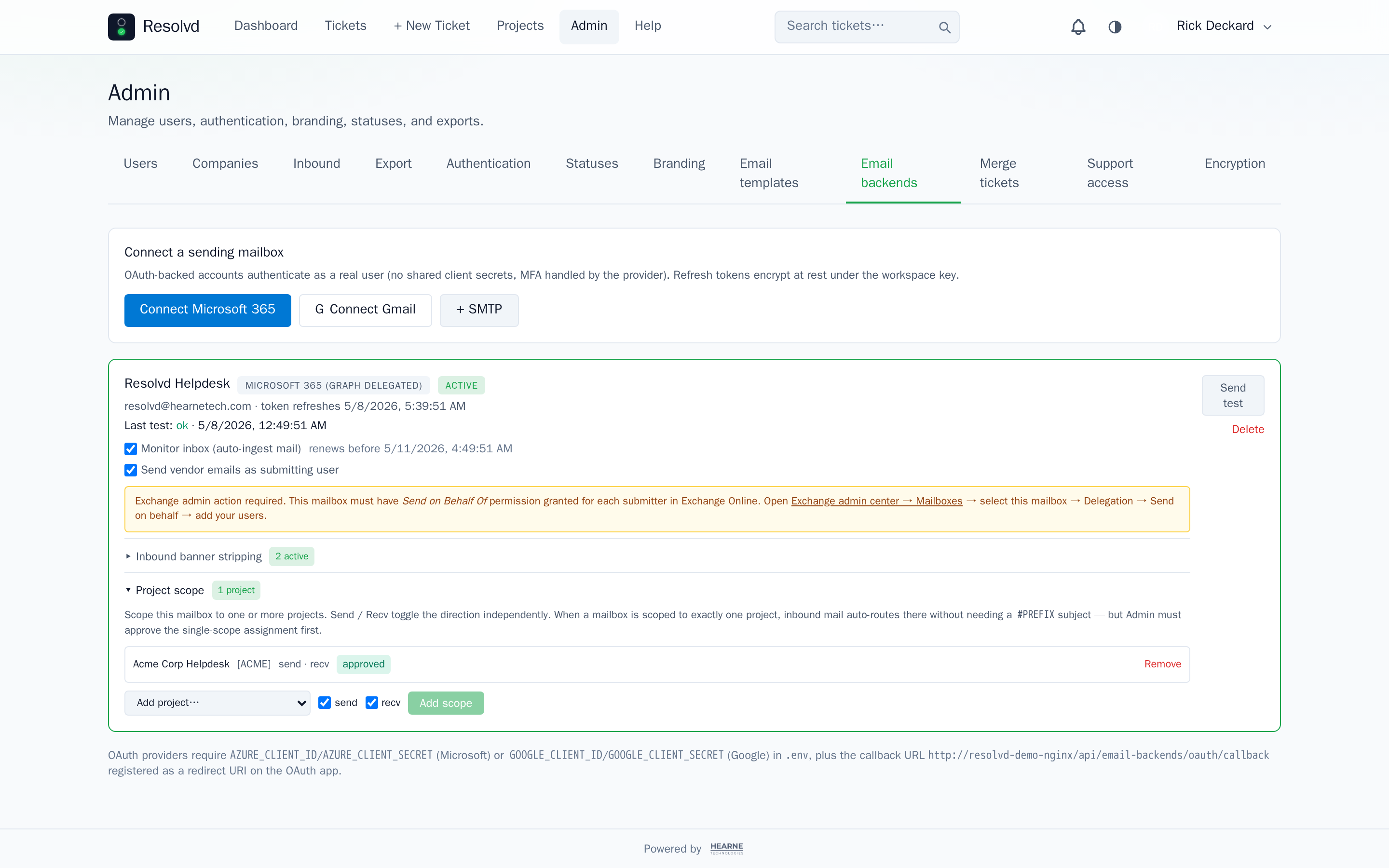This screenshot has width=1389, height=868.
Task: Delete the Resolvd Helpdesk mailbox
Action: pyautogui.click(x=1247, y=429)
